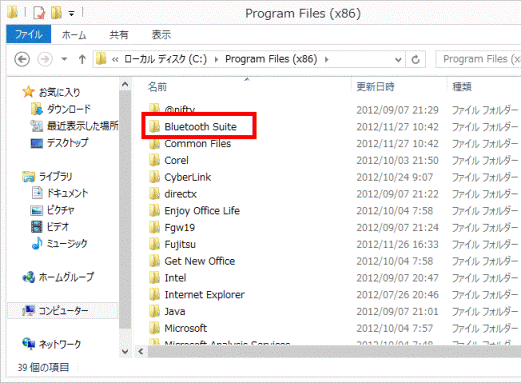Click the window folder icon in title bar
Viewport: 521px width, 383px height.
(x=13, y=12)
